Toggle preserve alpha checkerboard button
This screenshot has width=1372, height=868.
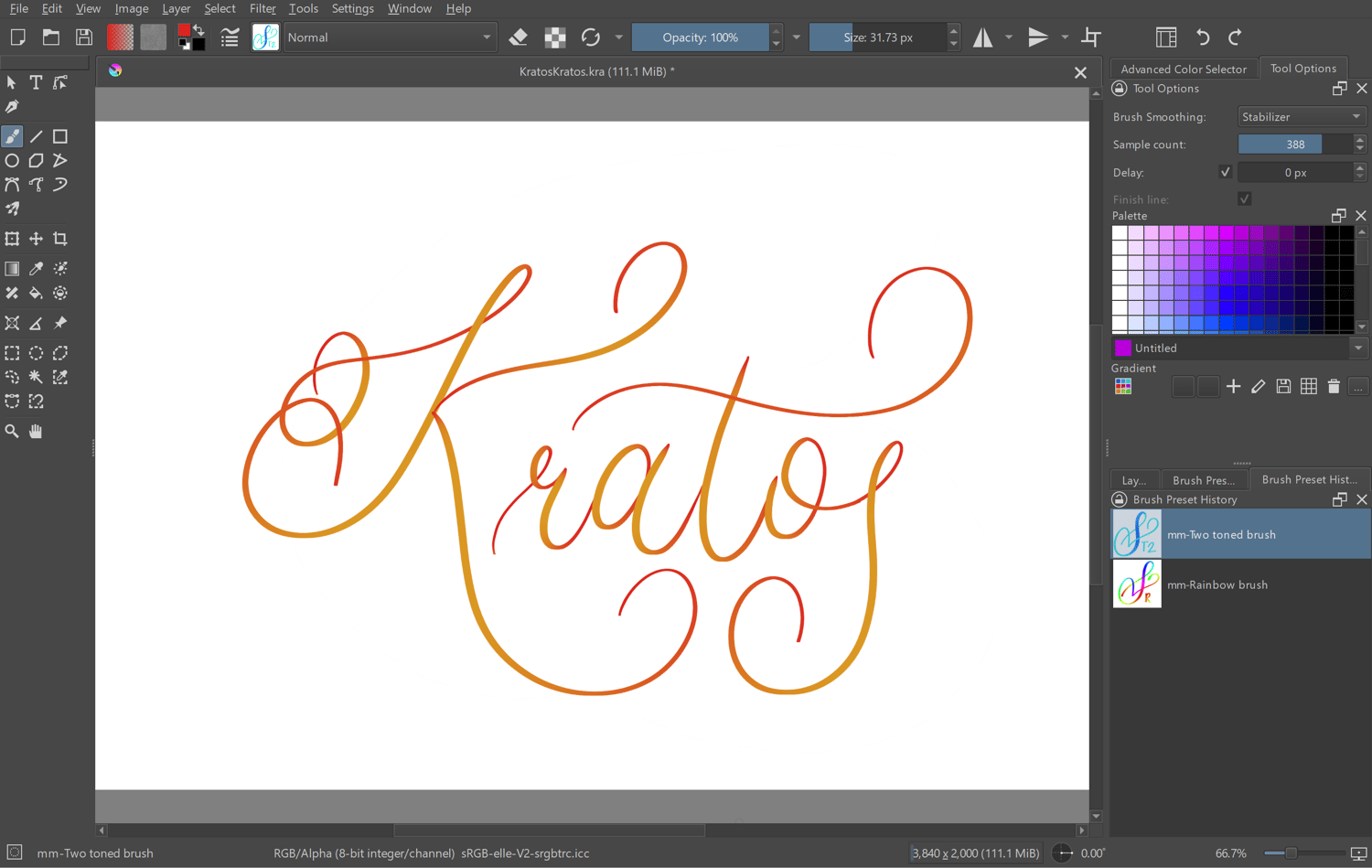[554, 38]
